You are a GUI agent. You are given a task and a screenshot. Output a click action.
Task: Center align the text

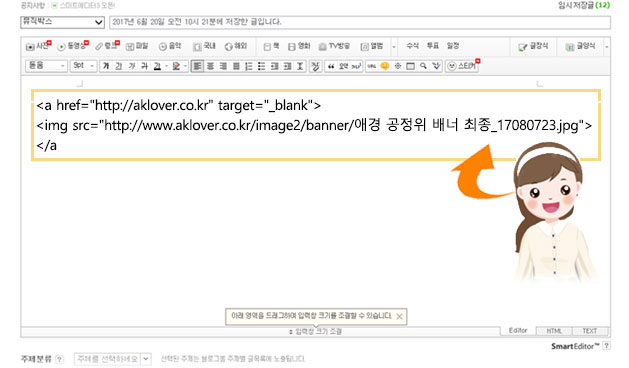pyautogui.click(x=210, y=66)
